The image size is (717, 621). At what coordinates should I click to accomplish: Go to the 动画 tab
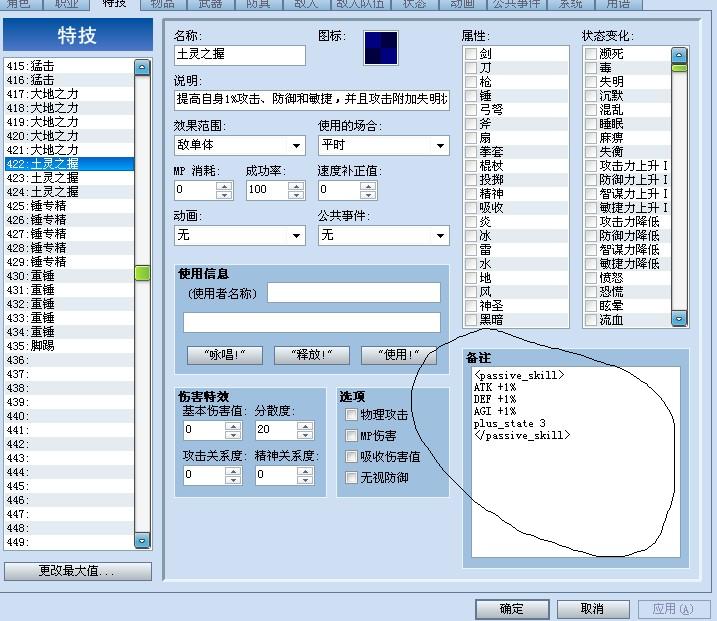[462, 4]
